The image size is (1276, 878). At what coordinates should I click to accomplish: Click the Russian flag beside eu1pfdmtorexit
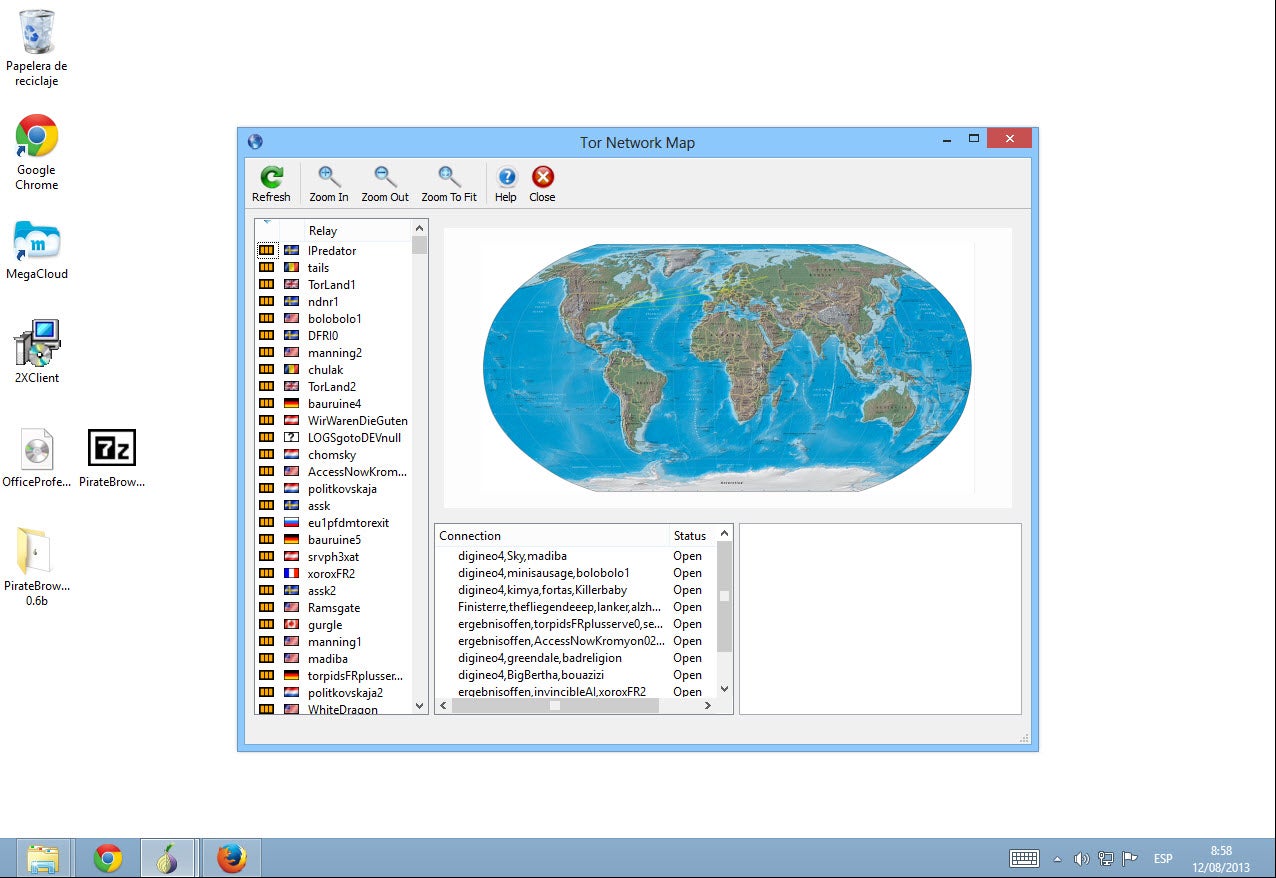(x=292, y=523)
